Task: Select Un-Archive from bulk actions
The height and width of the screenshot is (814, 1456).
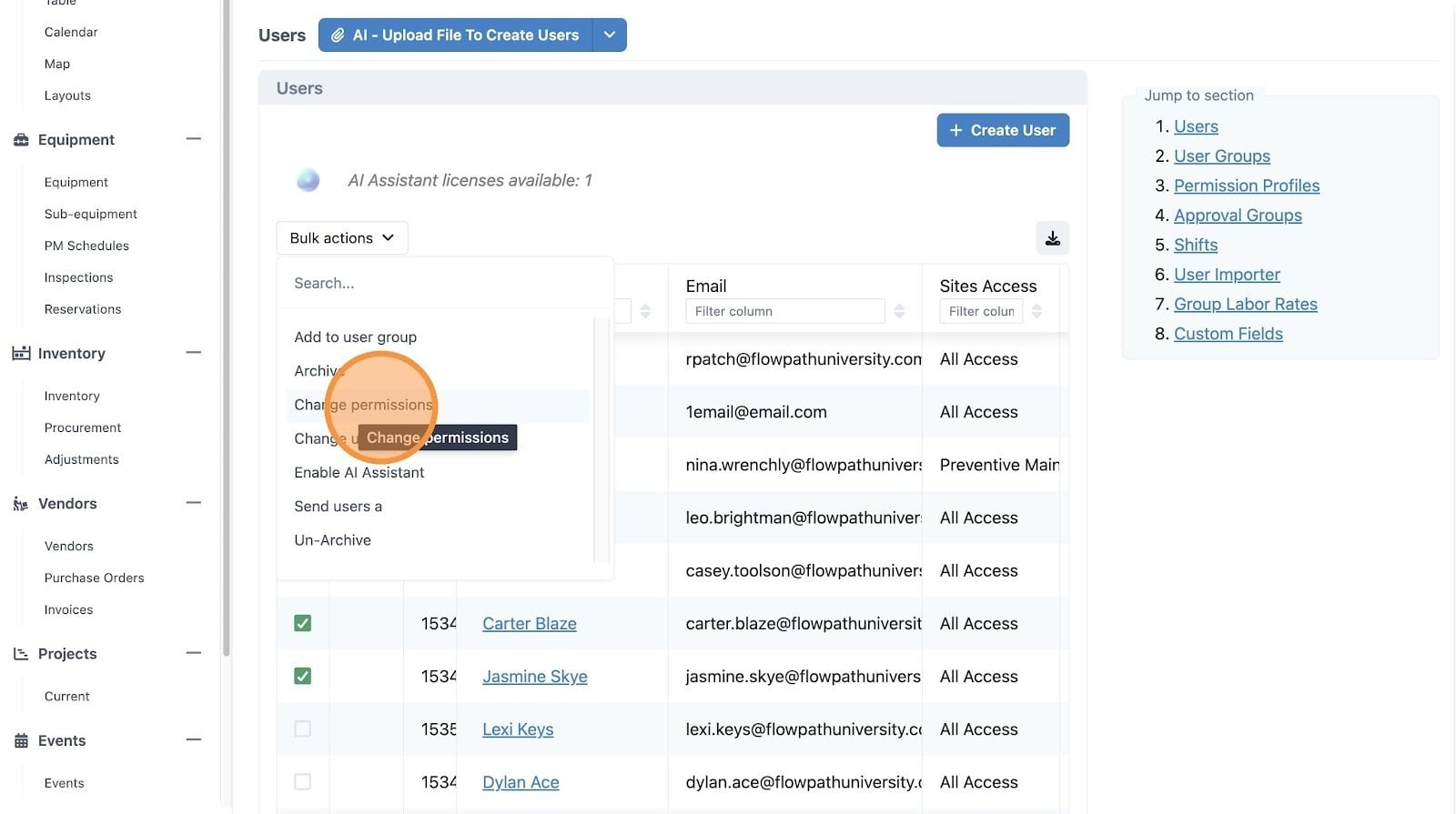Action: coord(438,540)
